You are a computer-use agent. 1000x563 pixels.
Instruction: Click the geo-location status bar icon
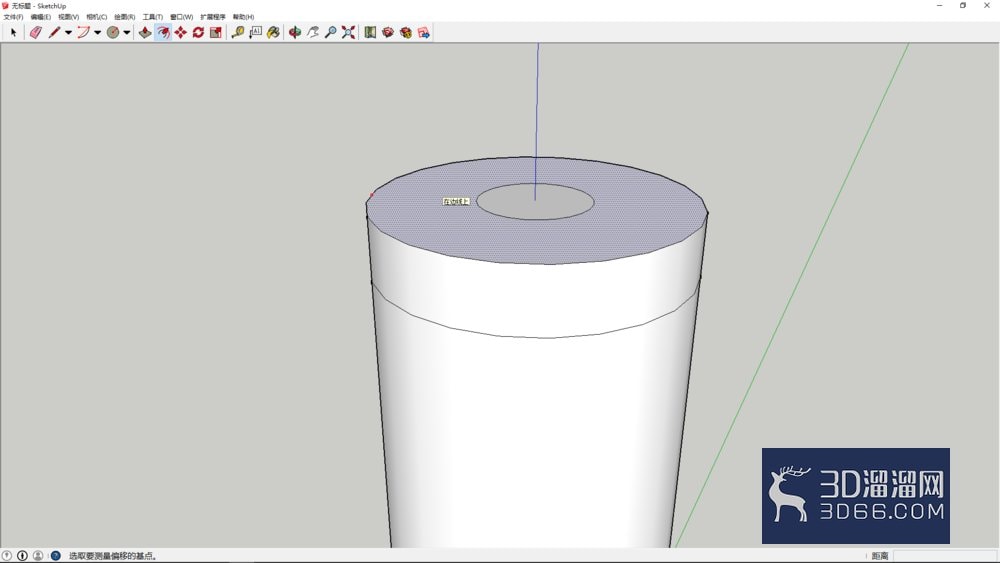click(6, 555)
